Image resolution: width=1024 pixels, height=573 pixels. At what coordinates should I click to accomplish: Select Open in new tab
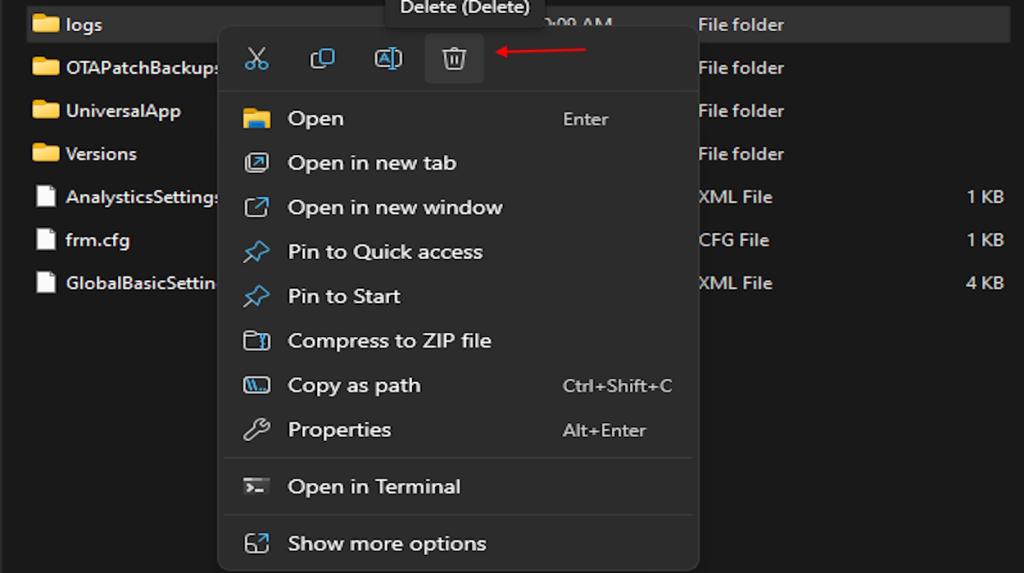point(371,163)
